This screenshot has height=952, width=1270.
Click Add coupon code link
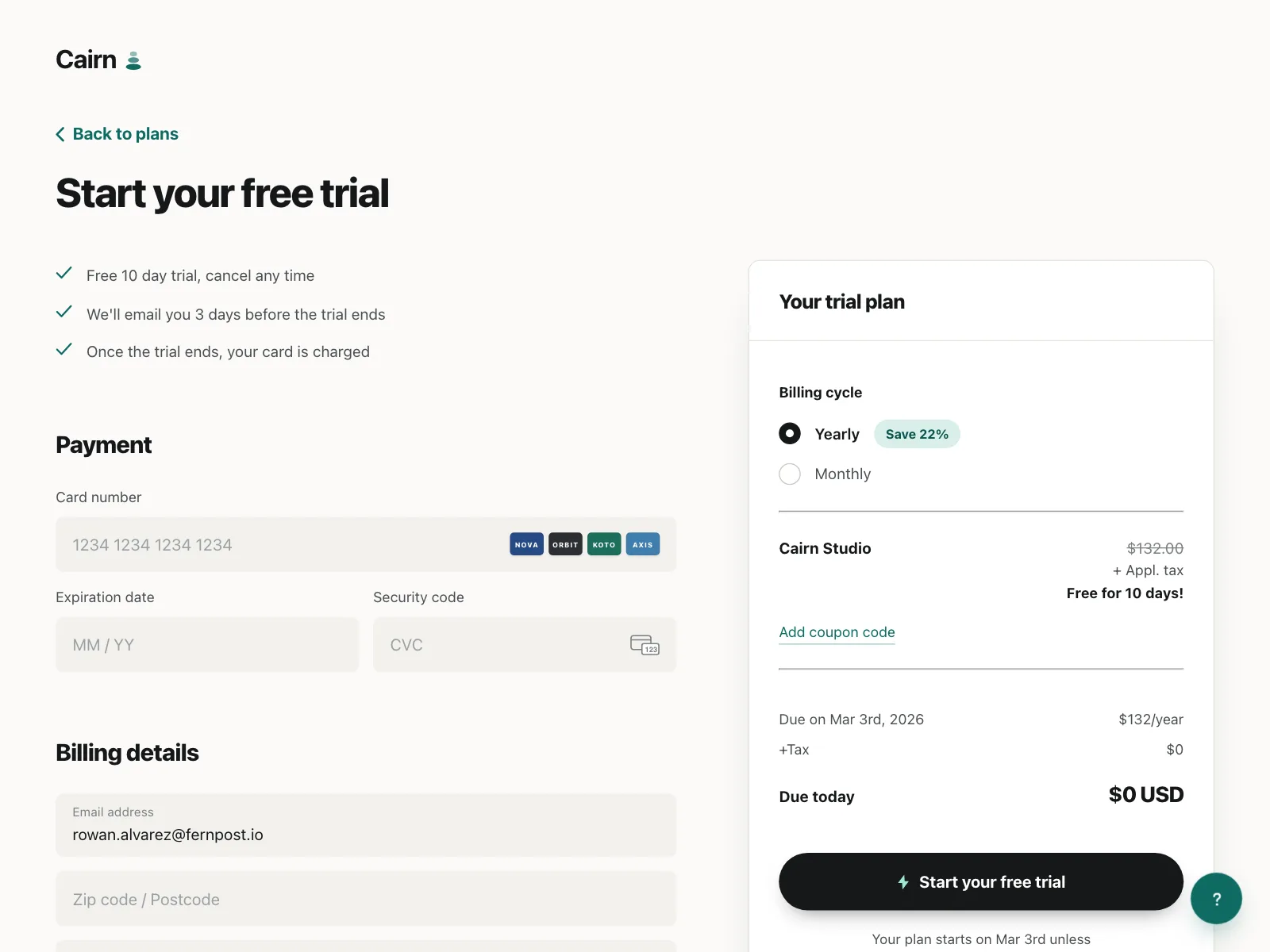tap(837, 632)
